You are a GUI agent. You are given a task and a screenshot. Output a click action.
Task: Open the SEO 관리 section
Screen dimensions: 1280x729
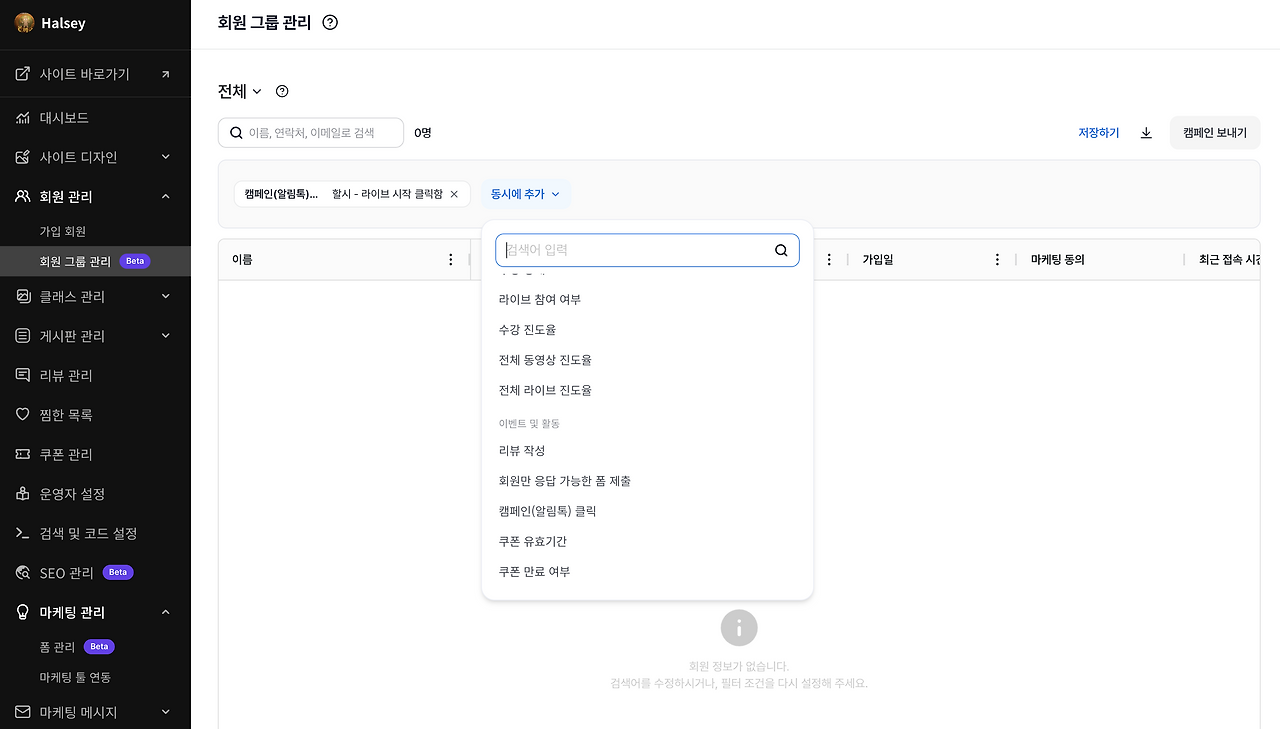pos(63,573)
